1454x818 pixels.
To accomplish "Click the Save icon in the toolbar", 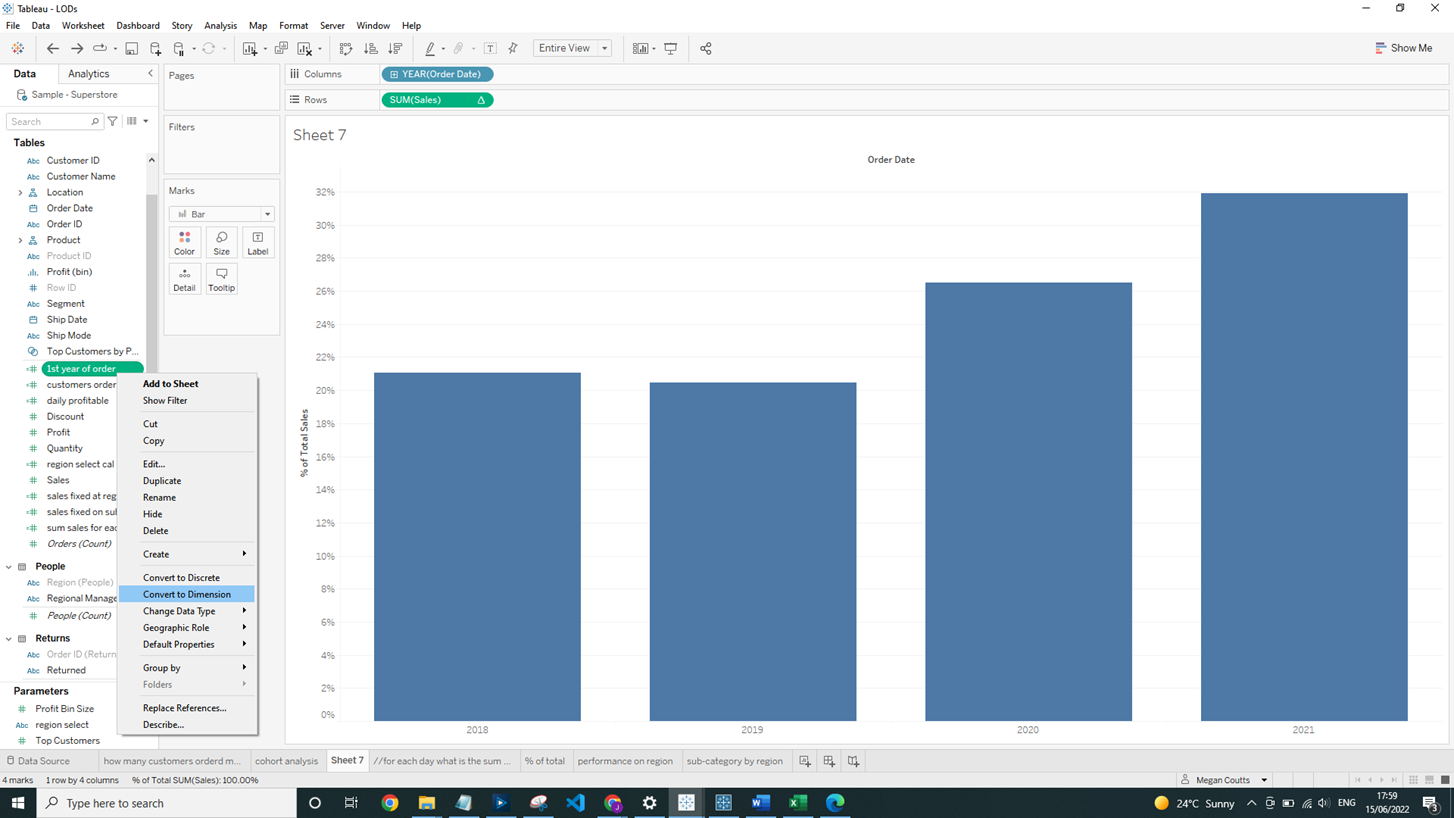I will click(131, 48).
